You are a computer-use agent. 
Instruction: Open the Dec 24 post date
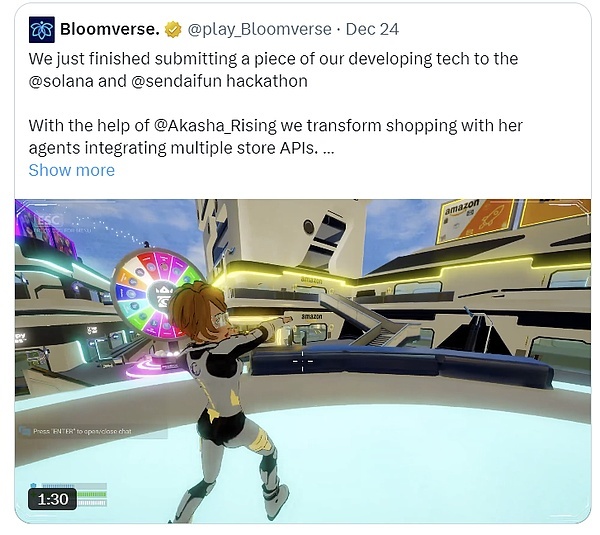click(x=372, y=29)
